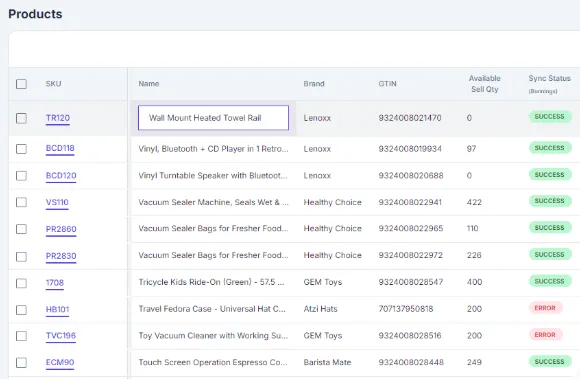This screenshot has height=379, width=580.
Task: Select name 'Travel Fedora Case - Universal Hat C...'
Action: [212, 309]
